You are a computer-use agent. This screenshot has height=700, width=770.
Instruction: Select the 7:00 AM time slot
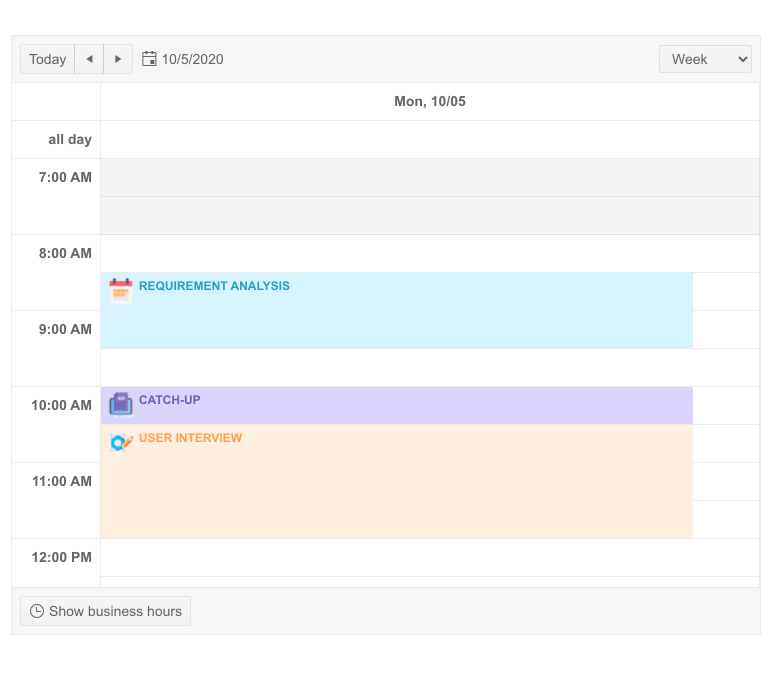tap(430, 177)
